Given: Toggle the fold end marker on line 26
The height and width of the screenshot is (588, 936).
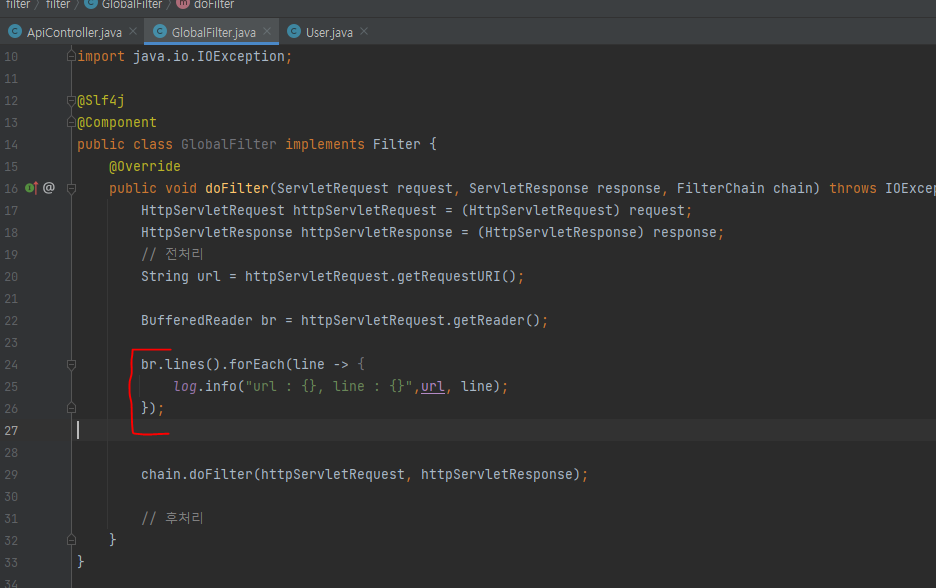Looking at the screenshot, I should tap(71, 408).
